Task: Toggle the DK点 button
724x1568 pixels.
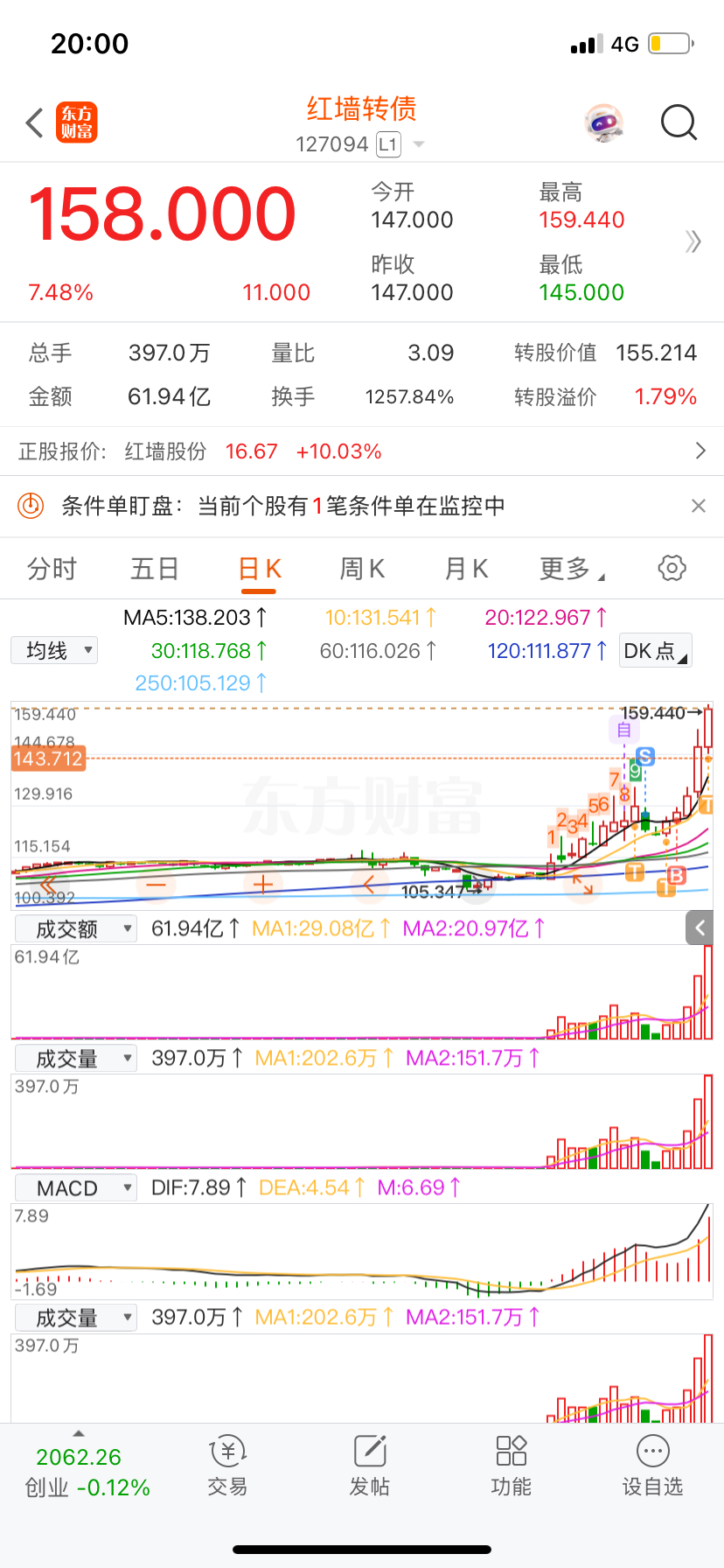Action: click(655, 650)
